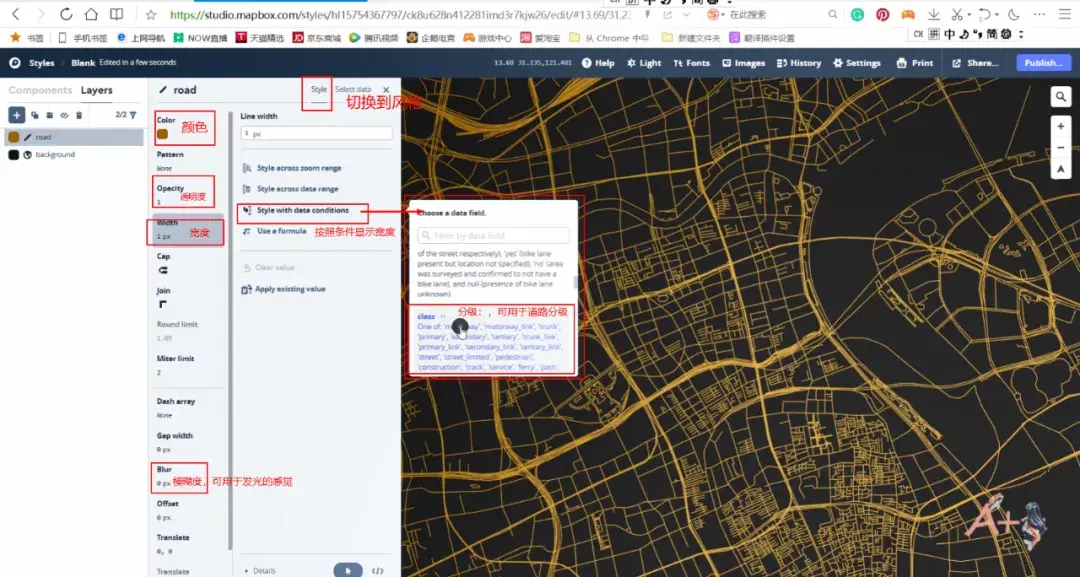Open map search magnifier
This screenshot has width=1080, height=577.
[x=1061, y=97]
